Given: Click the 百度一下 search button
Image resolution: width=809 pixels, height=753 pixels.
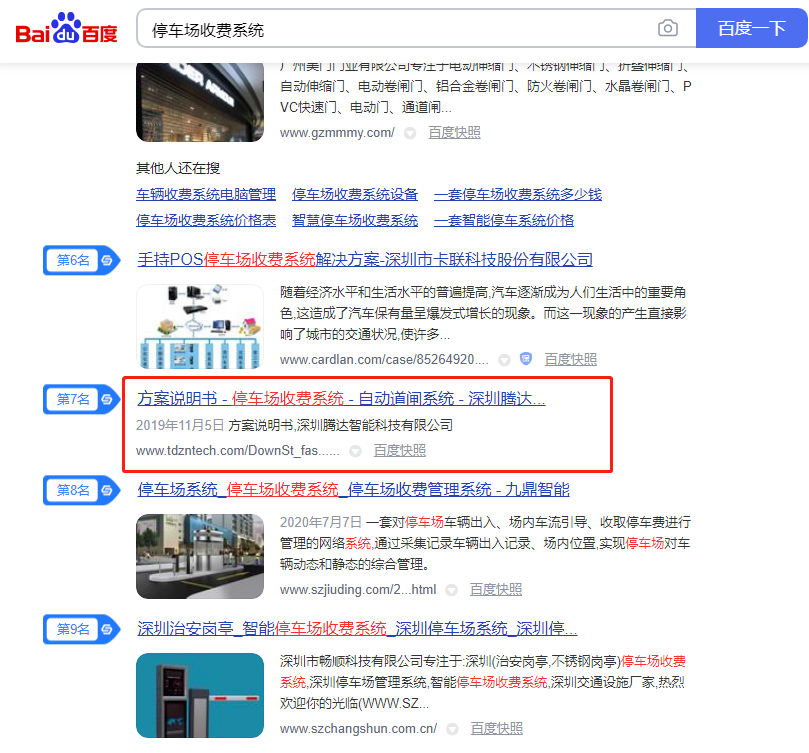Looking at the screenshot, I should [752, 28].
